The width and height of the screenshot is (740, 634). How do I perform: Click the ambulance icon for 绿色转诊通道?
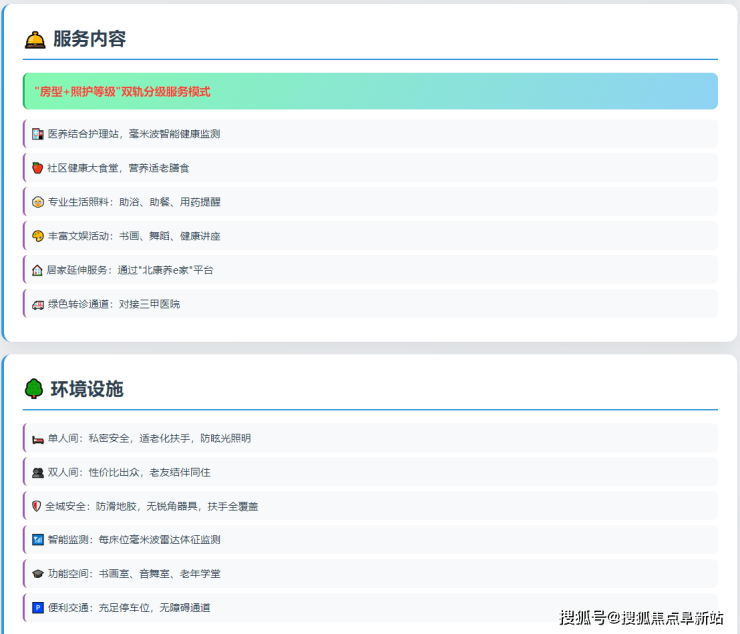(x=38, y=304)
